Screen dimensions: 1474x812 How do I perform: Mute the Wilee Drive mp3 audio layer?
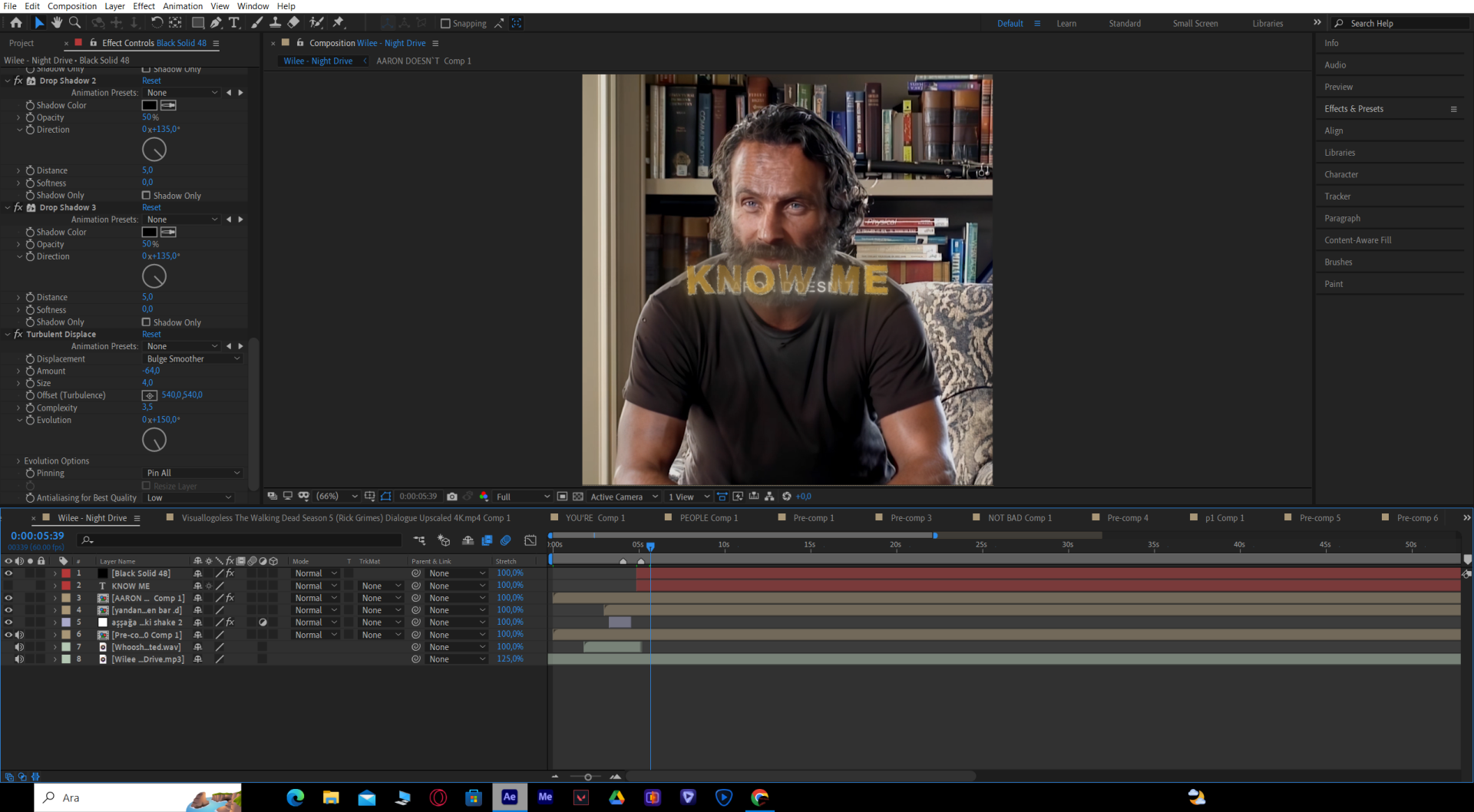[19, 659]
